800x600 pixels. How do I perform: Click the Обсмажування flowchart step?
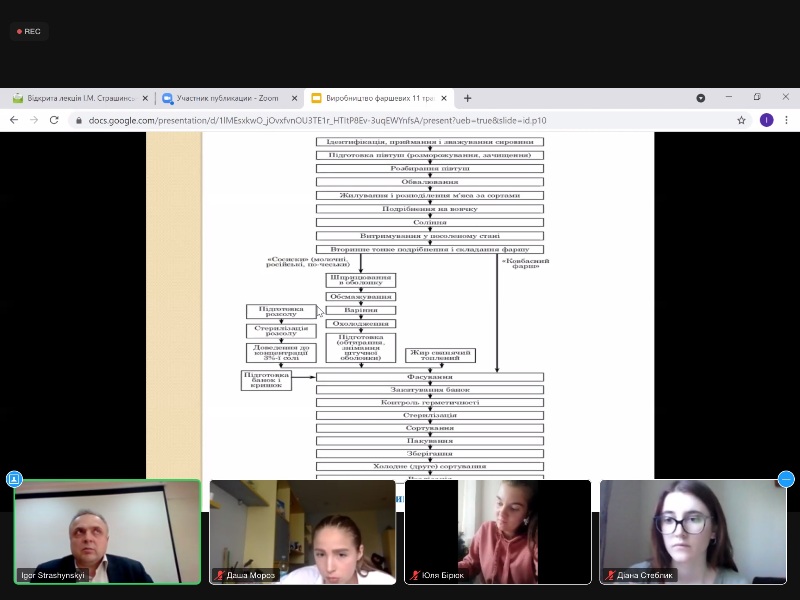pyautogui.click(x=361, y=296)
